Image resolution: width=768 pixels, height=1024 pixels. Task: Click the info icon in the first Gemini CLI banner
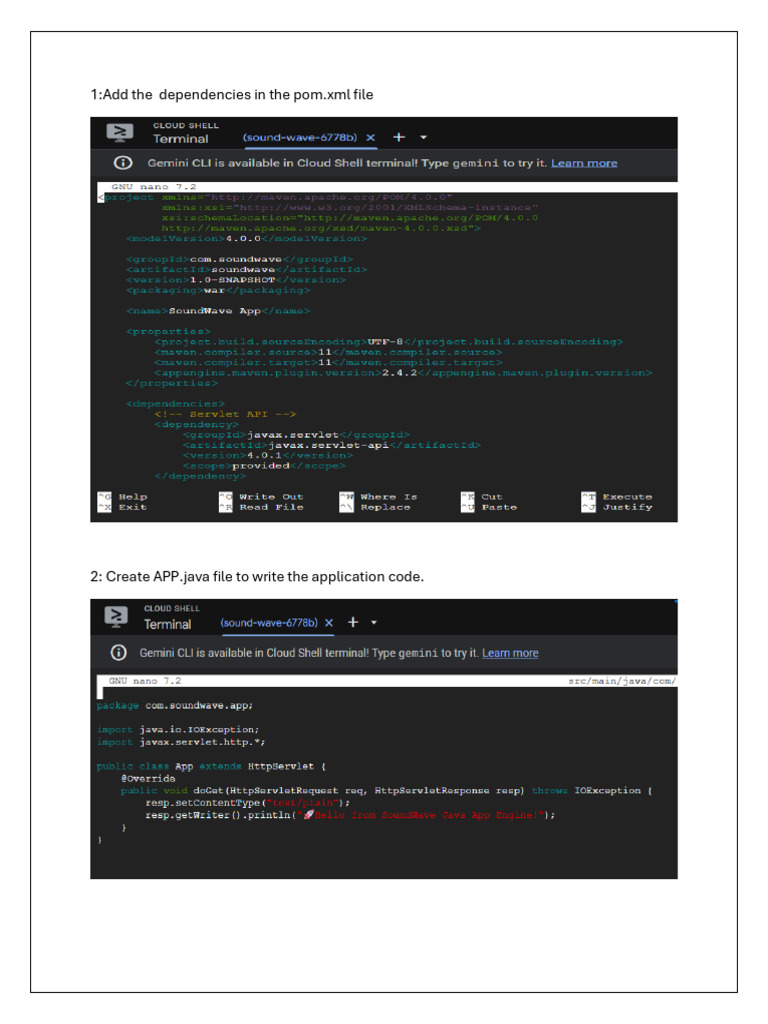(123, 163)
